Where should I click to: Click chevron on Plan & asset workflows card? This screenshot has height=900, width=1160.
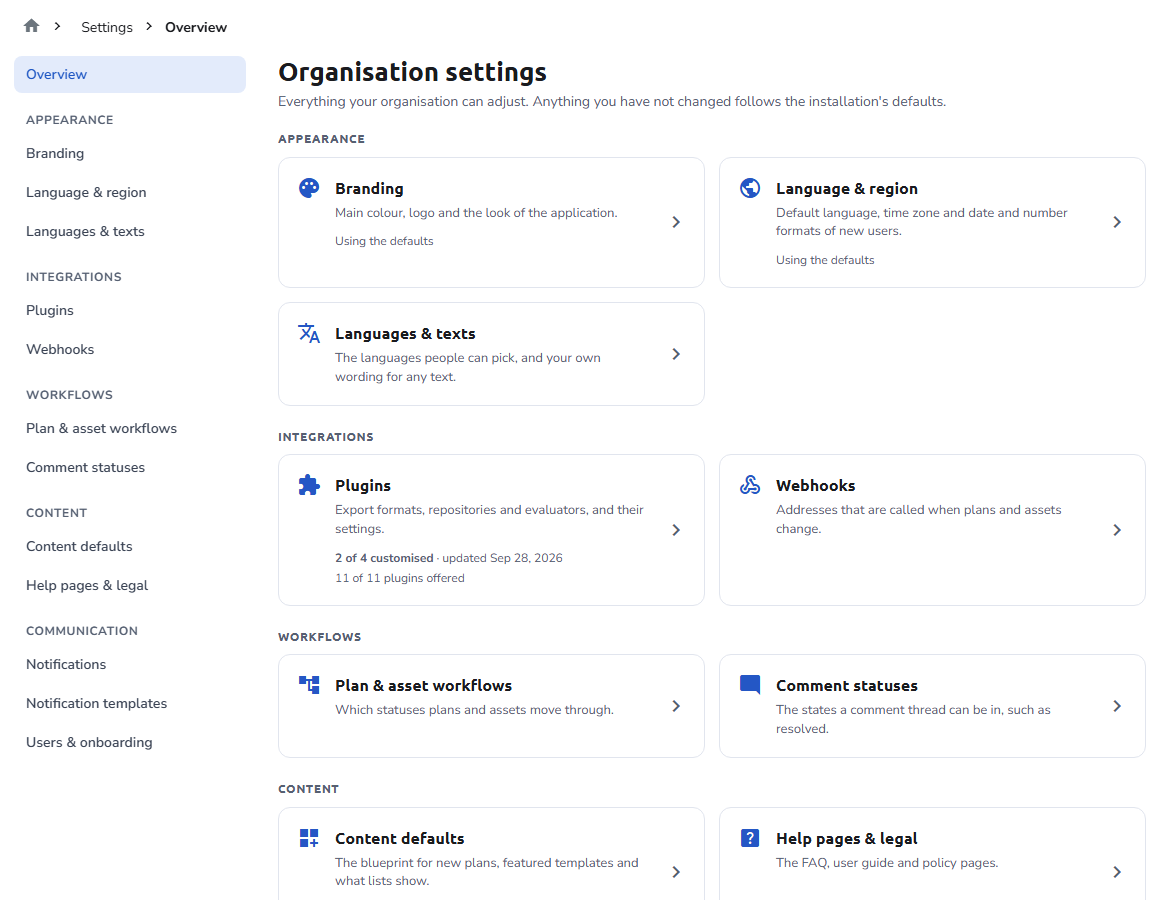[x=675, y=706]
